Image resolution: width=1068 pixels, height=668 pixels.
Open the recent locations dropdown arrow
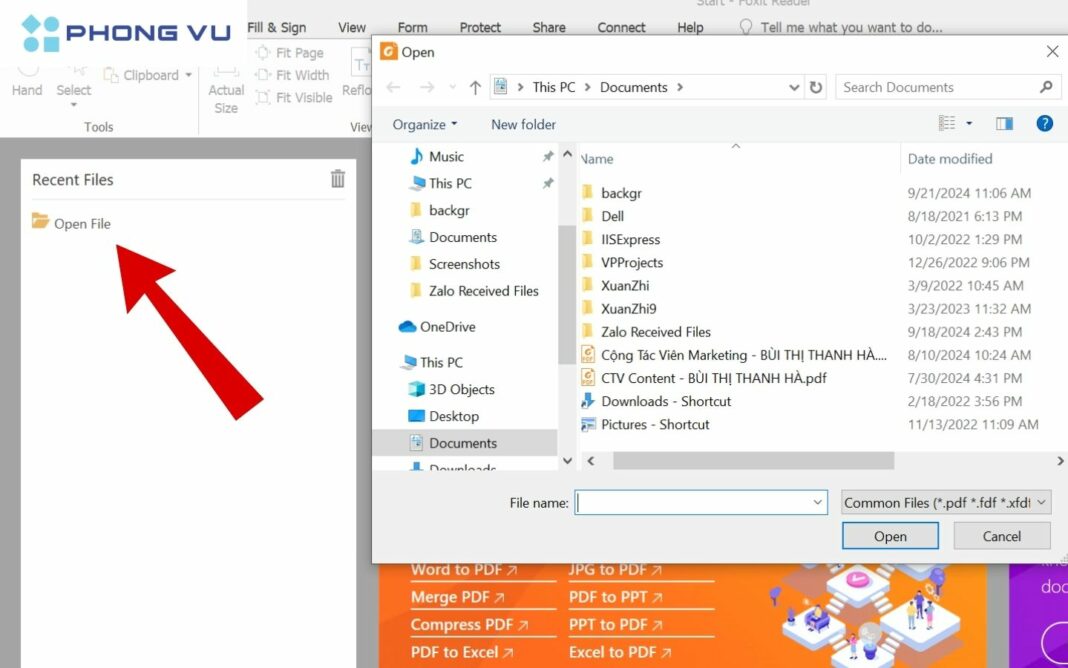click(452, 87)
